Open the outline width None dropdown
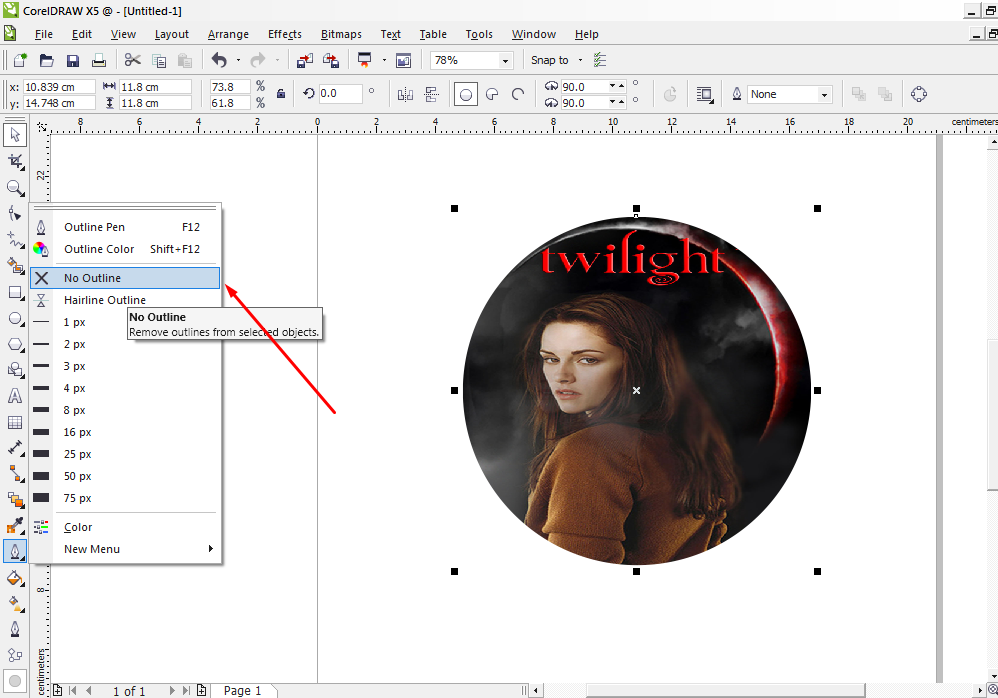The width and height of the screenshot is (998, 698). [824, 95]
